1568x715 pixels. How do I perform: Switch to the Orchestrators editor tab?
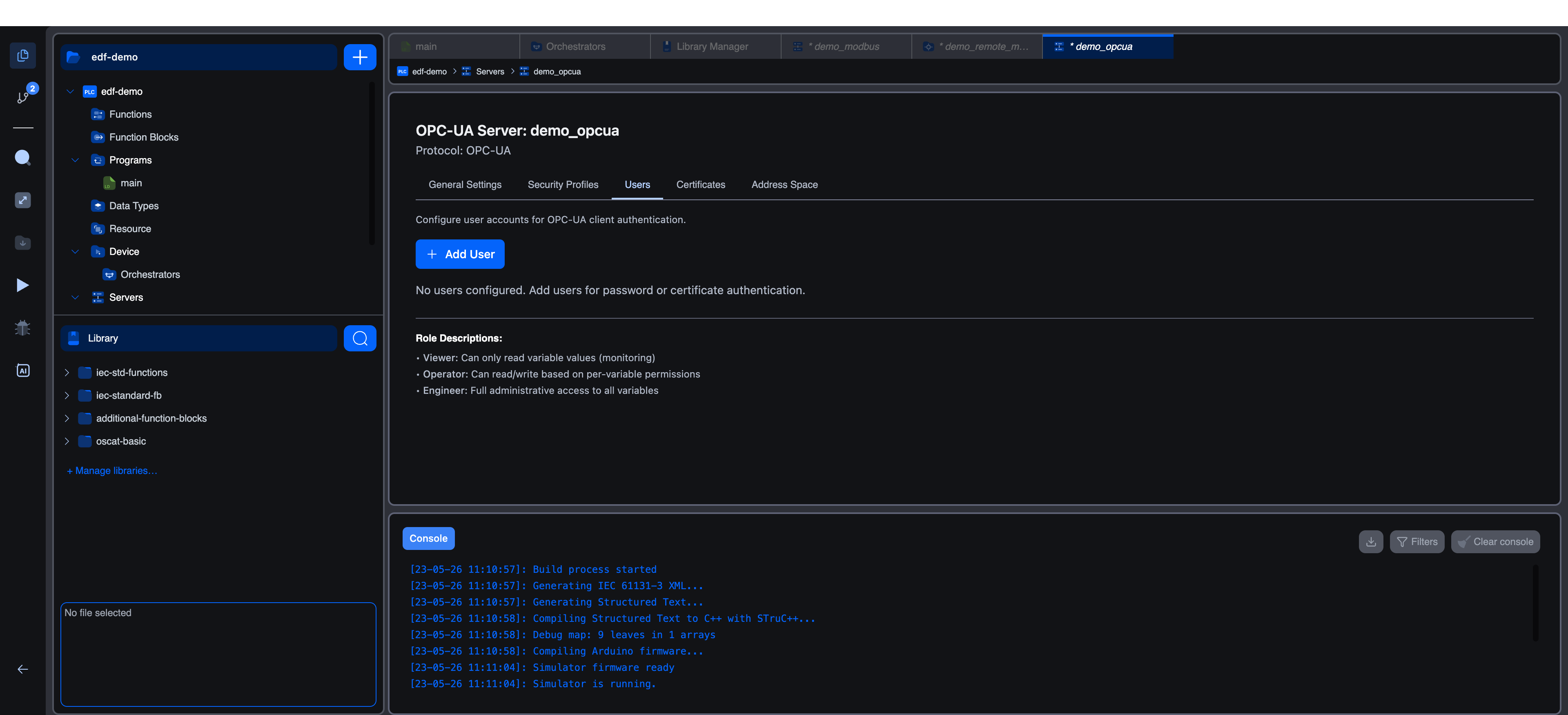pyautogui.click(x=585, y=46)
